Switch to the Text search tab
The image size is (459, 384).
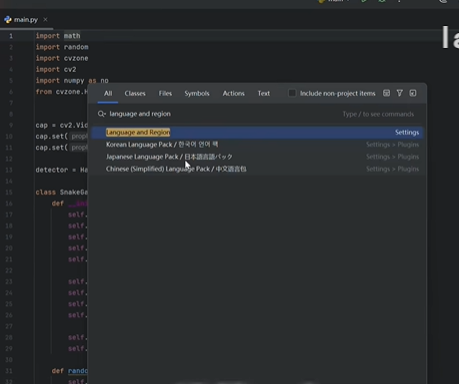(x=264, y=94)
